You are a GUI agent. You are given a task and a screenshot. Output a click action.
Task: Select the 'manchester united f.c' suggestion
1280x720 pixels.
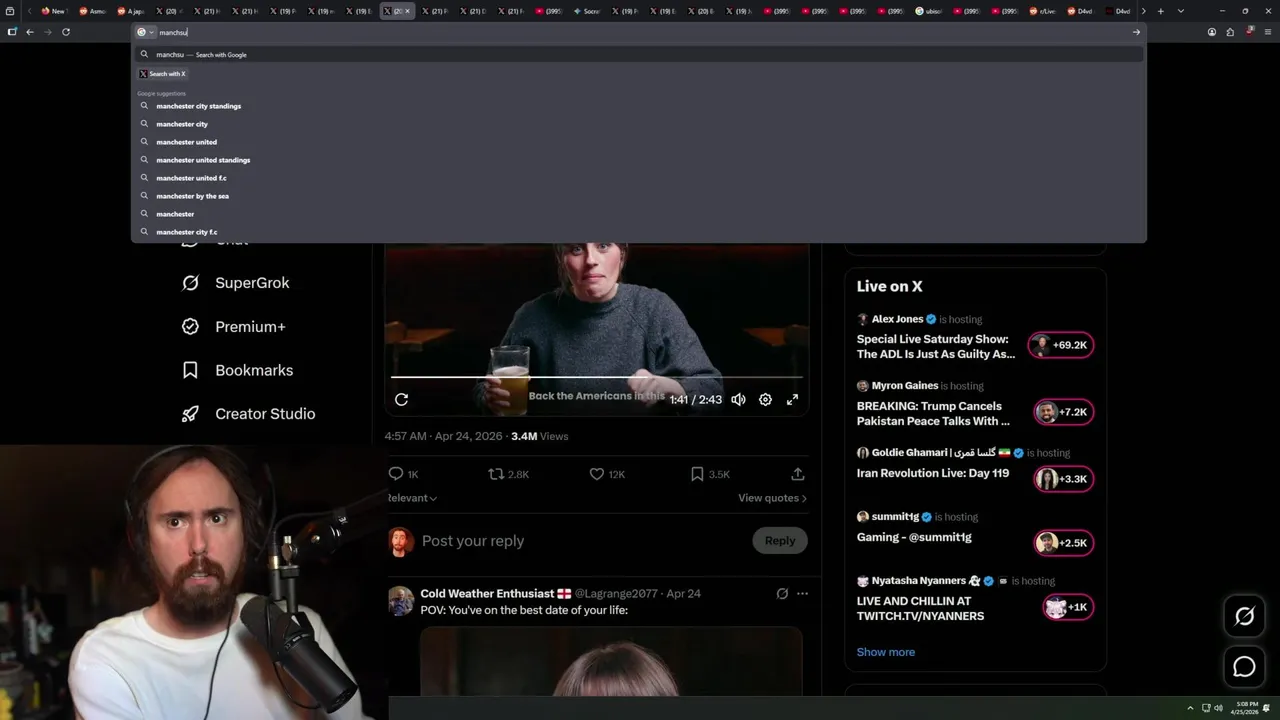(x=640, y=178)
